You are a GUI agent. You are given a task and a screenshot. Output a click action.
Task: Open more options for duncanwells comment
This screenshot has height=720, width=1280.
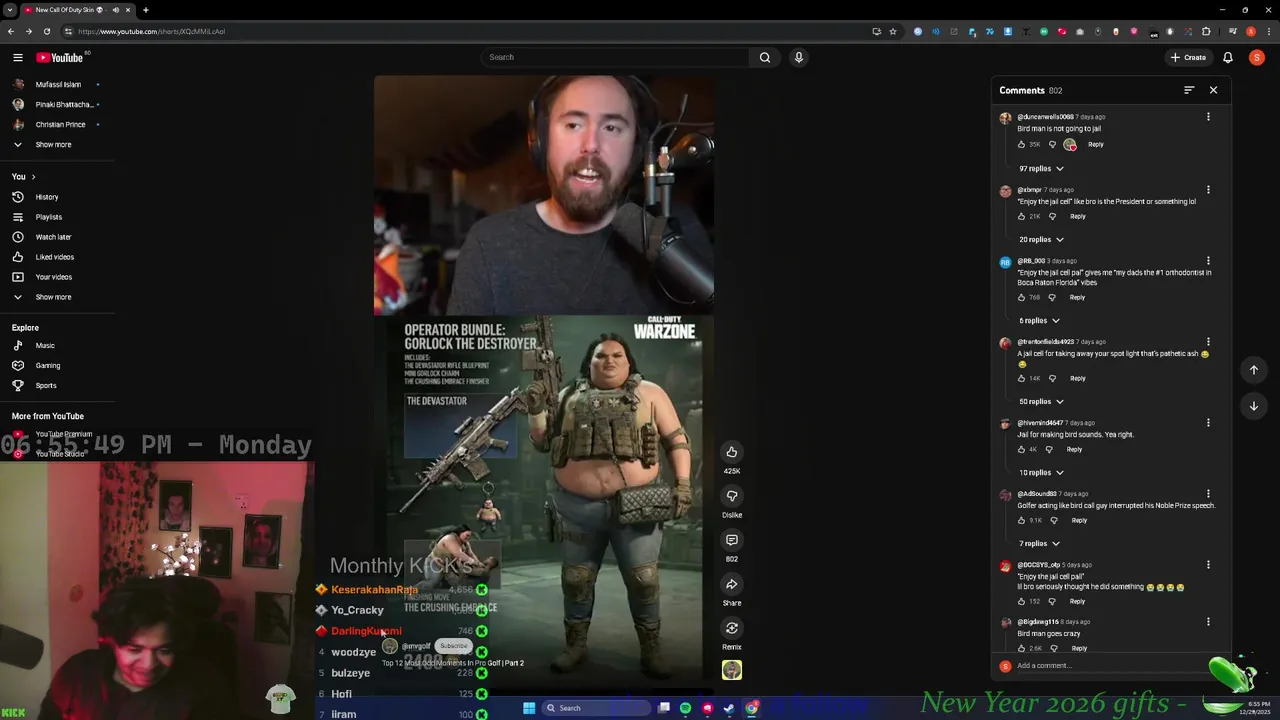1208,117
